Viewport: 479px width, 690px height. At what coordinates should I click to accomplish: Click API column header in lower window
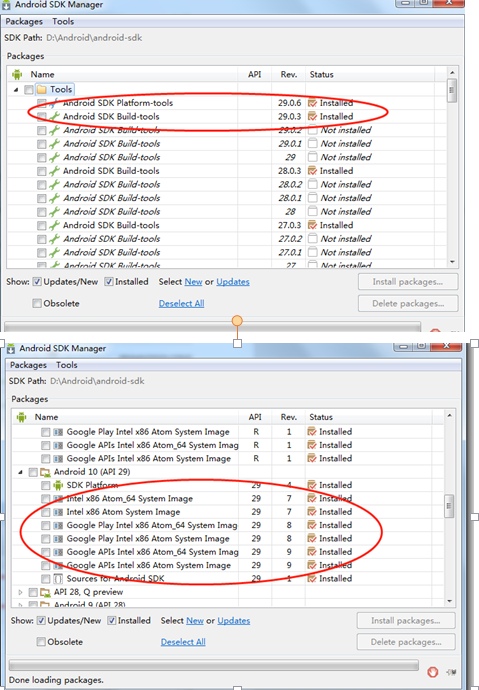coord(255,417)
